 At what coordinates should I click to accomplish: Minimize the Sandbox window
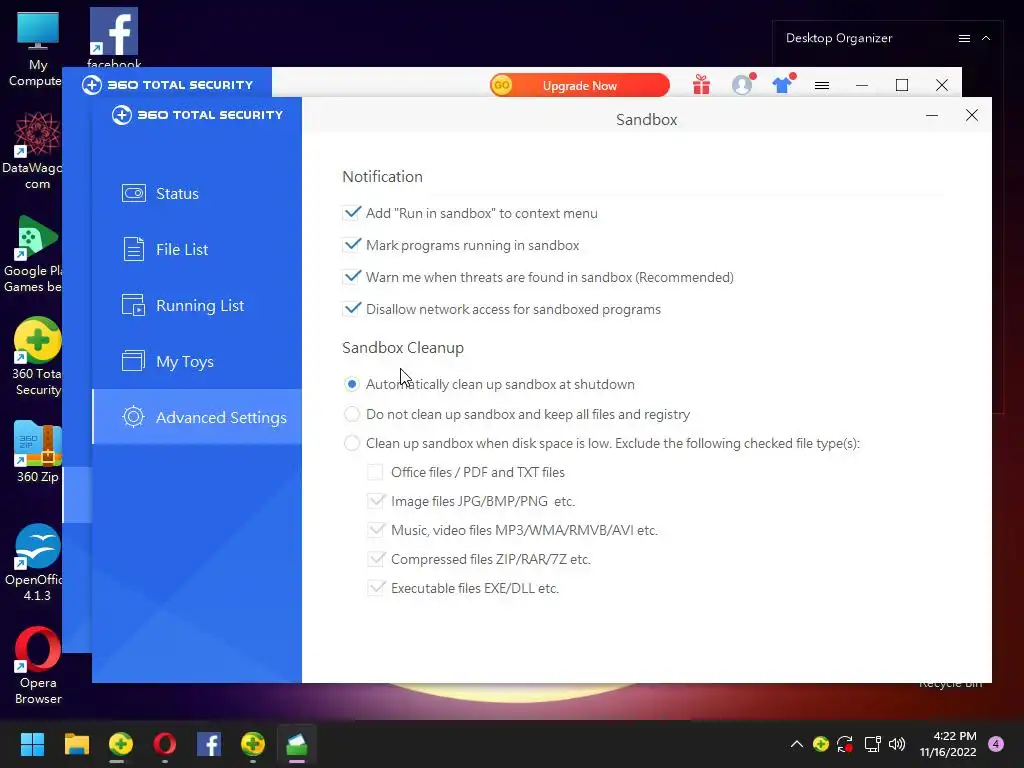point(932,116)
